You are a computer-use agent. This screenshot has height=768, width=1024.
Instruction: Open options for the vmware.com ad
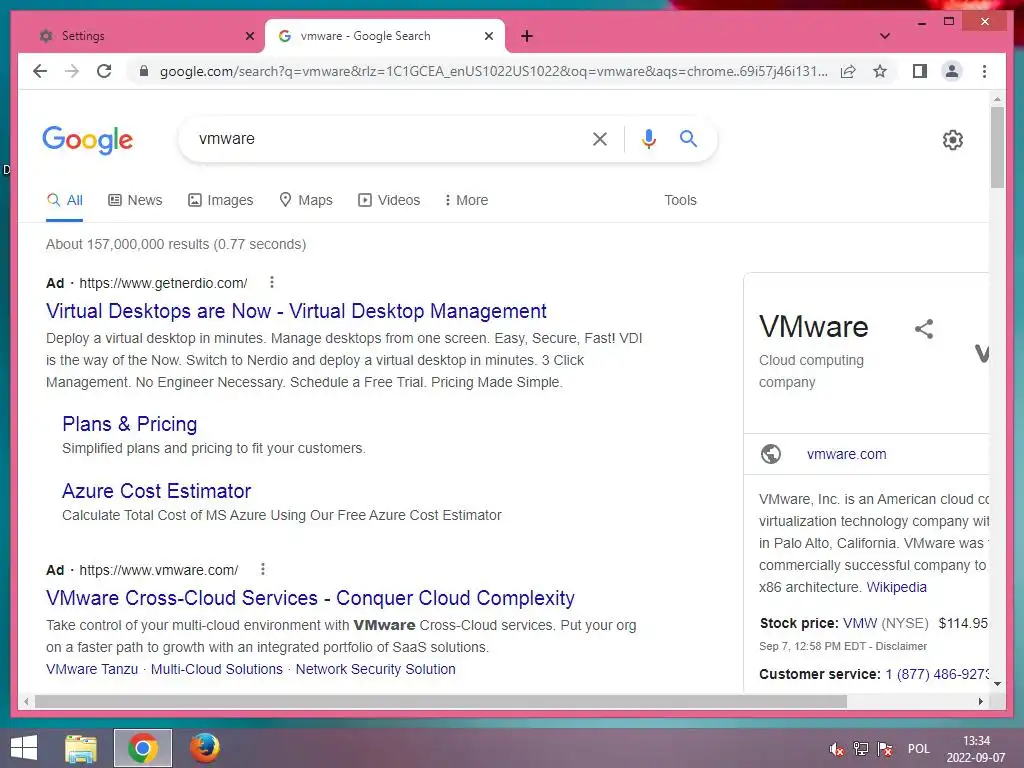(263, 569)
